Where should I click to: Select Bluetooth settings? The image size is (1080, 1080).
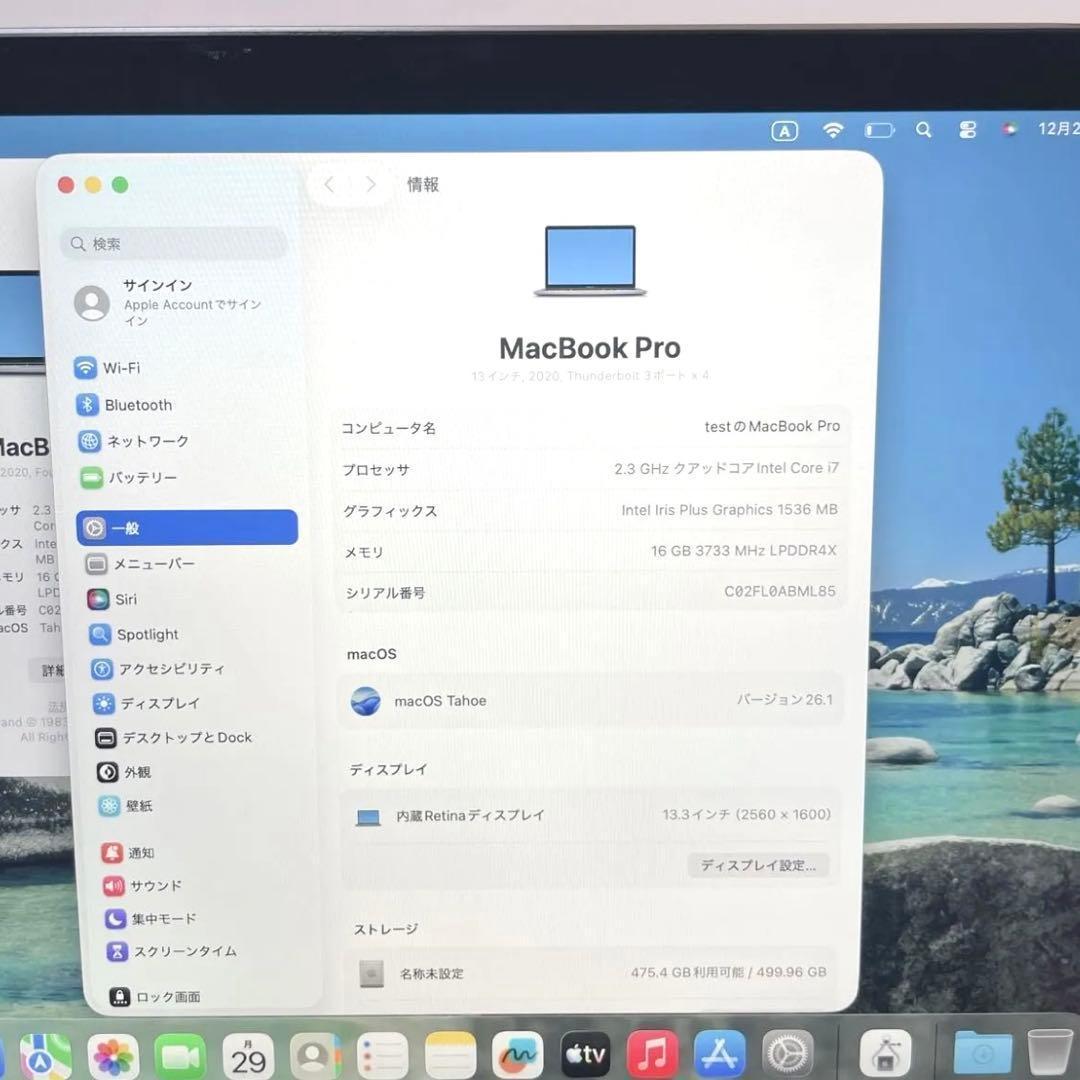point(137,405)
